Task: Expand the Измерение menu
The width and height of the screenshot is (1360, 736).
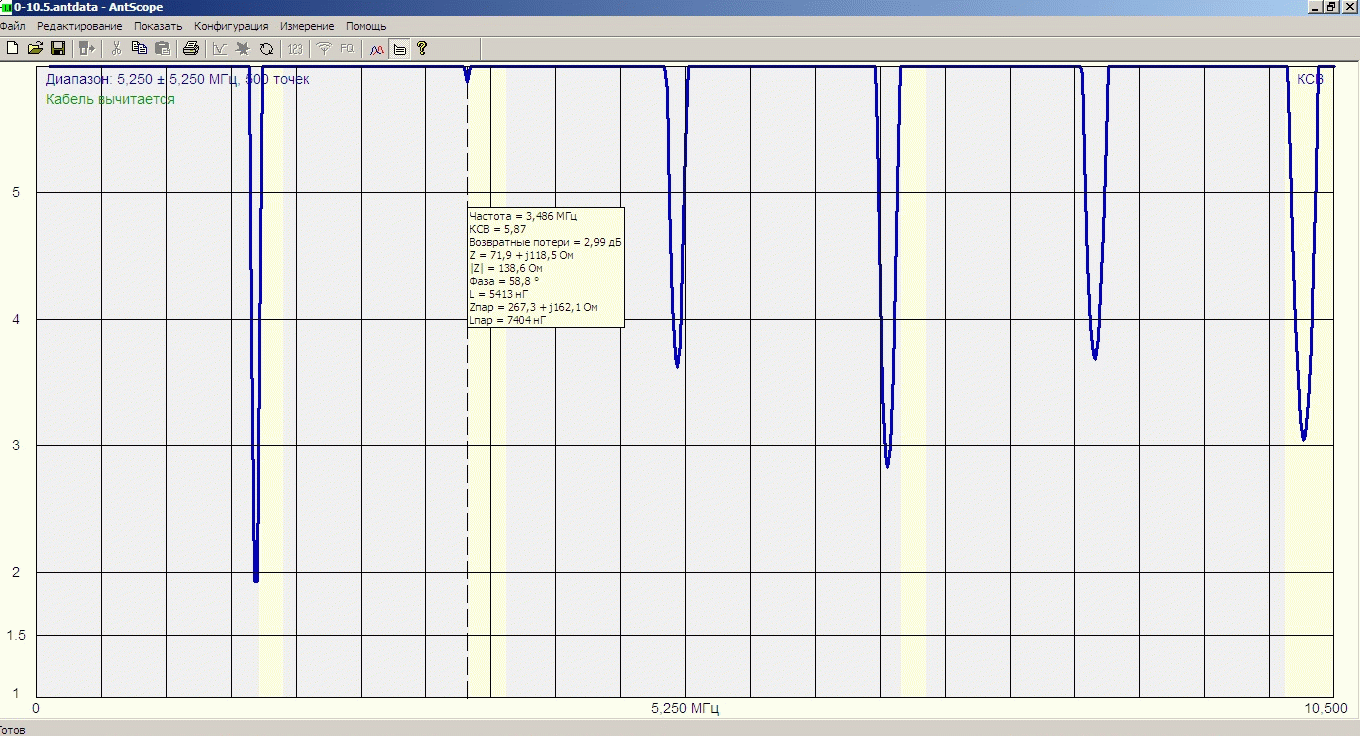Action: [x=307, y=26]
